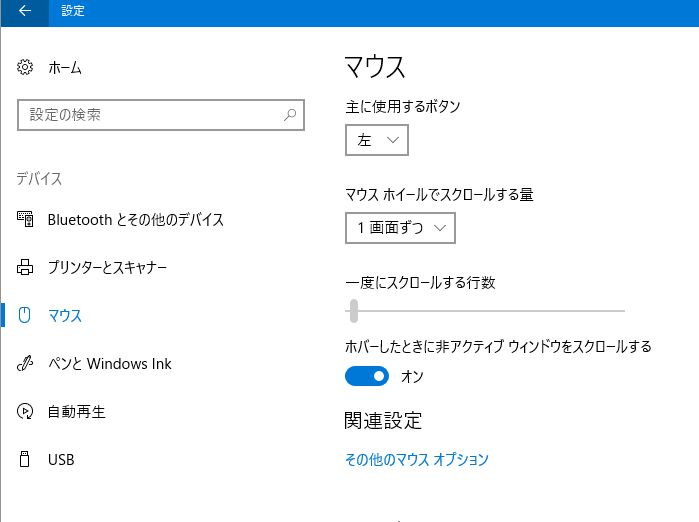Click the マウス page heading
The width and height of the screenshot is (699, 522).
tap(375, 67)
